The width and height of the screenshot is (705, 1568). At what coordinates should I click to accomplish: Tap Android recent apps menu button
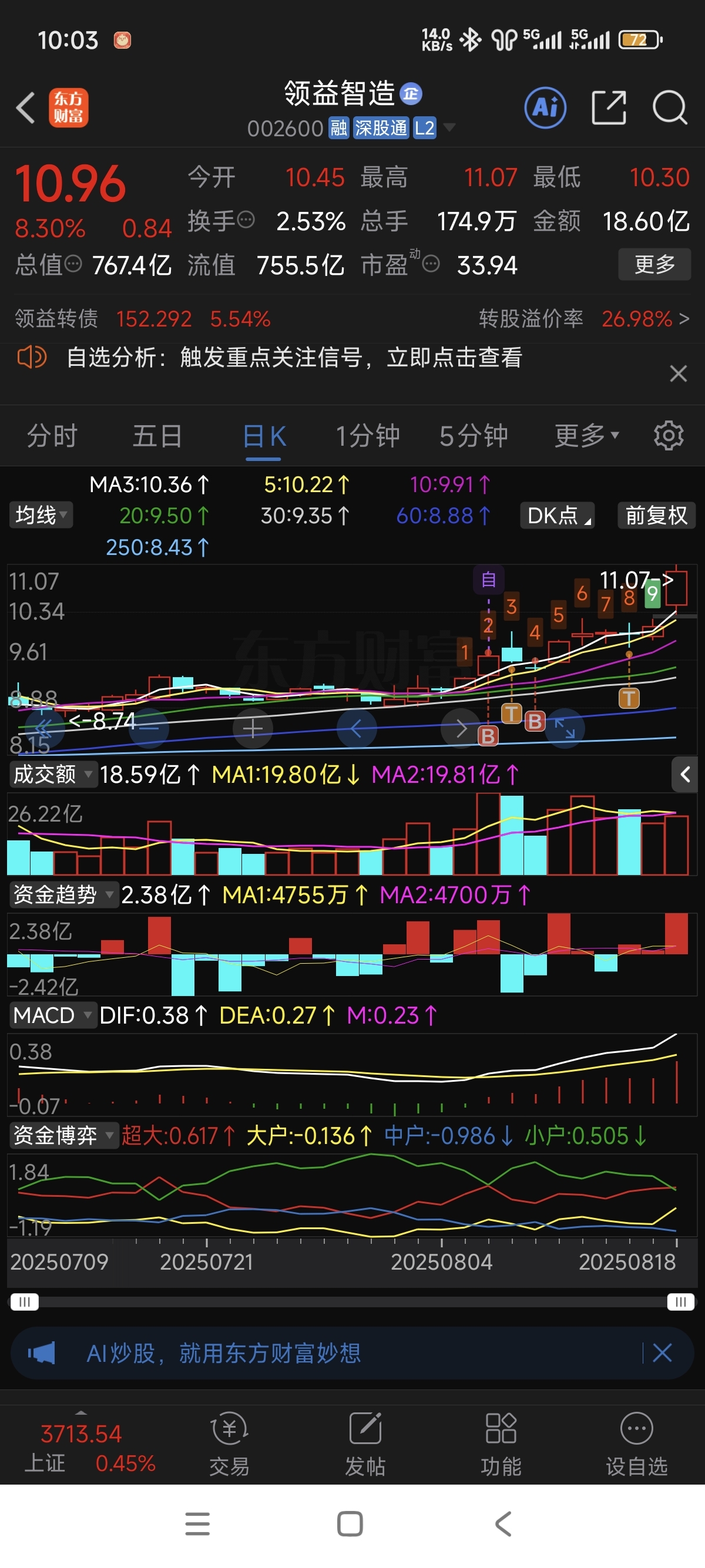click(197, 1523)
